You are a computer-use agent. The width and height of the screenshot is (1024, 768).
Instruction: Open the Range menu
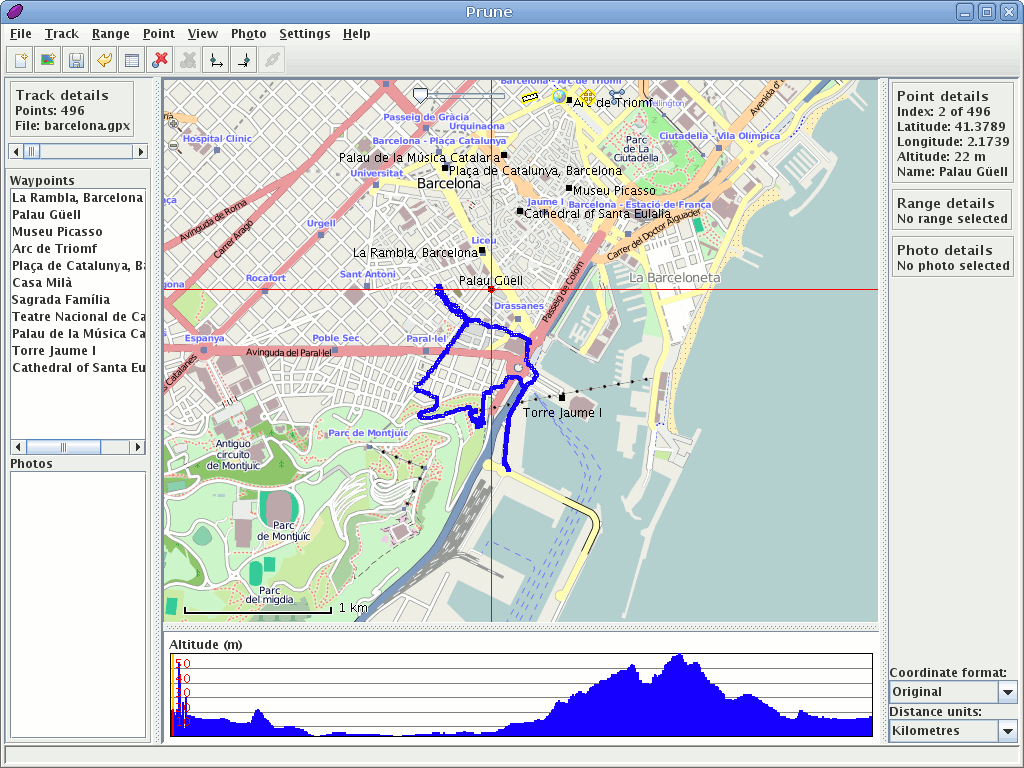point(111,34)
